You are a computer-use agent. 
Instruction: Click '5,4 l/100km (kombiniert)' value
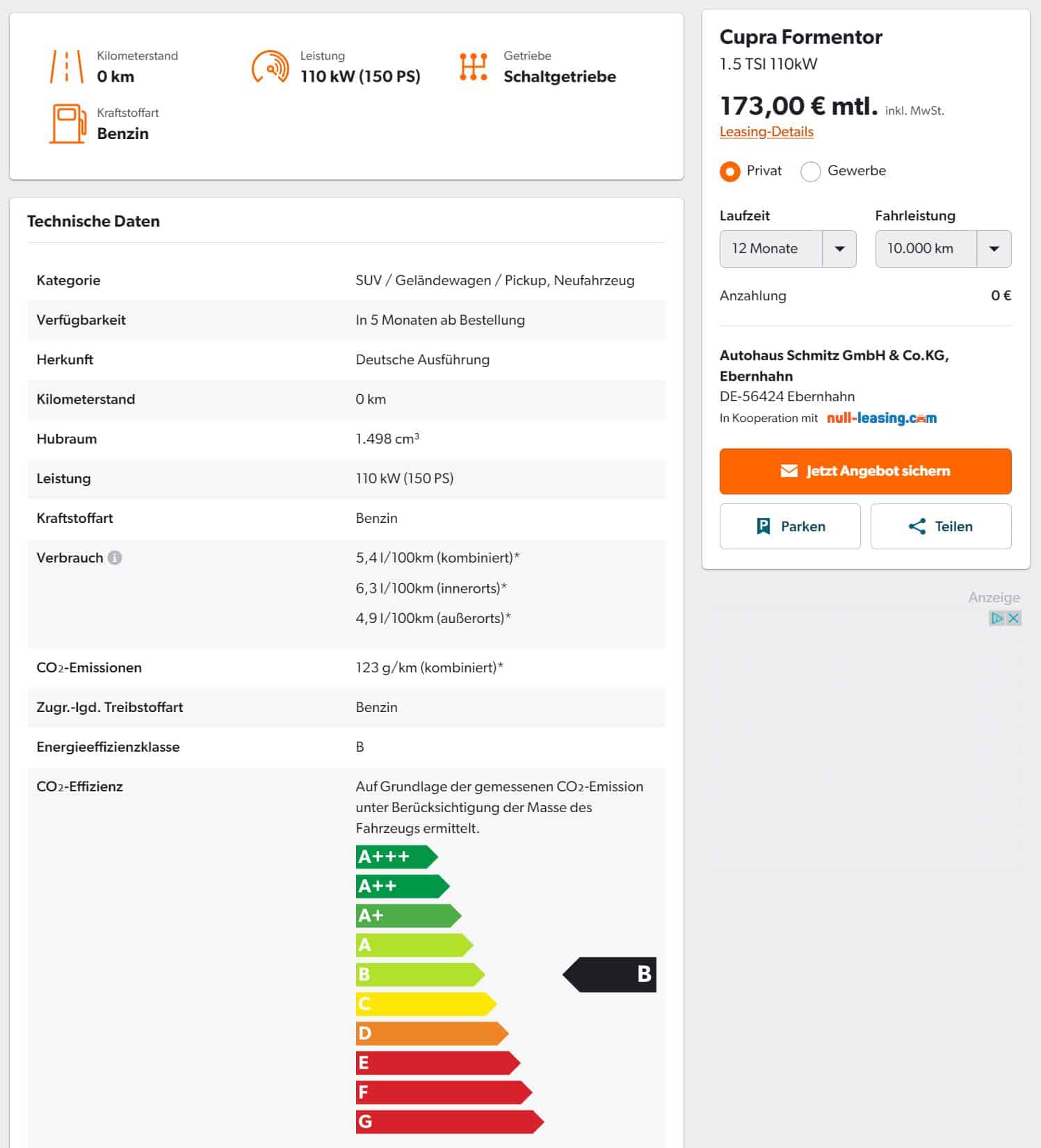click(x=437, y=558)
